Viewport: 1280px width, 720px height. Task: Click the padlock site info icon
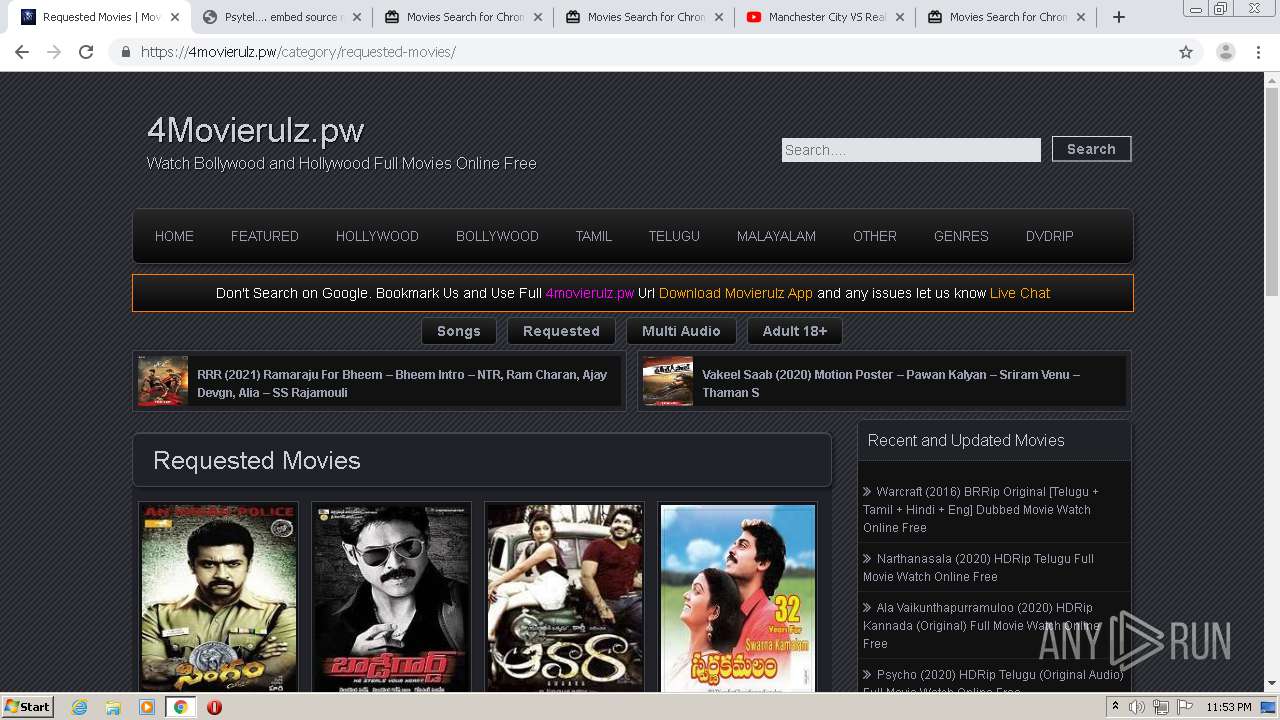tap(125, 52)
